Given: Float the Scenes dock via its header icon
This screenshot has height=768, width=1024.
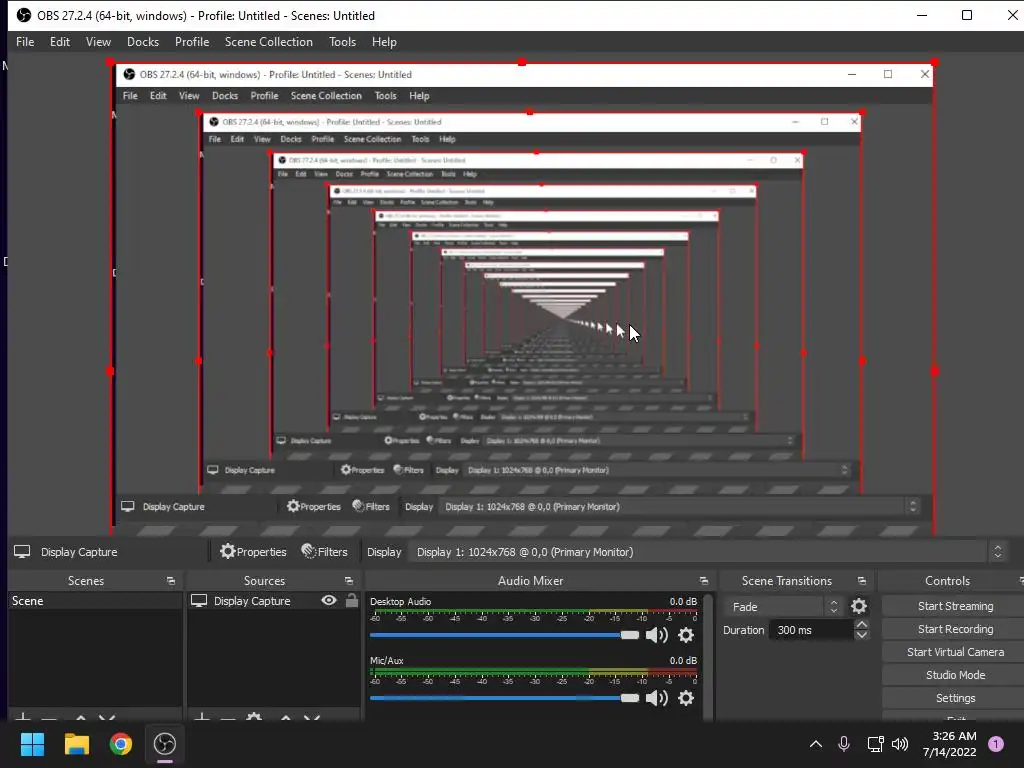Looking at the screenshot, I should coord(171,581).
